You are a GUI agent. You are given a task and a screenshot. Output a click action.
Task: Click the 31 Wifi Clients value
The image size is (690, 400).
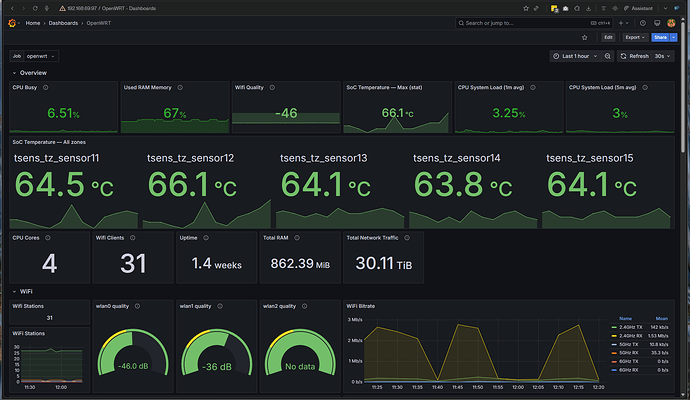[133, 264]
